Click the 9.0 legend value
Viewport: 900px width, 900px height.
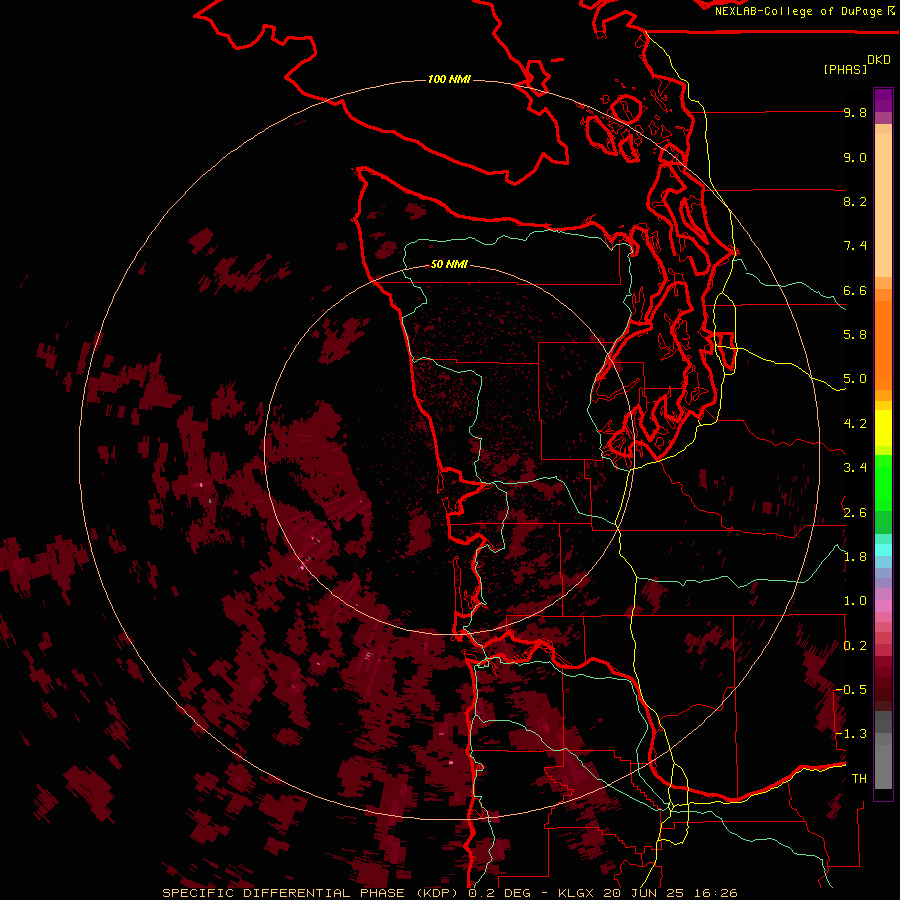click(x=855, y=157)
